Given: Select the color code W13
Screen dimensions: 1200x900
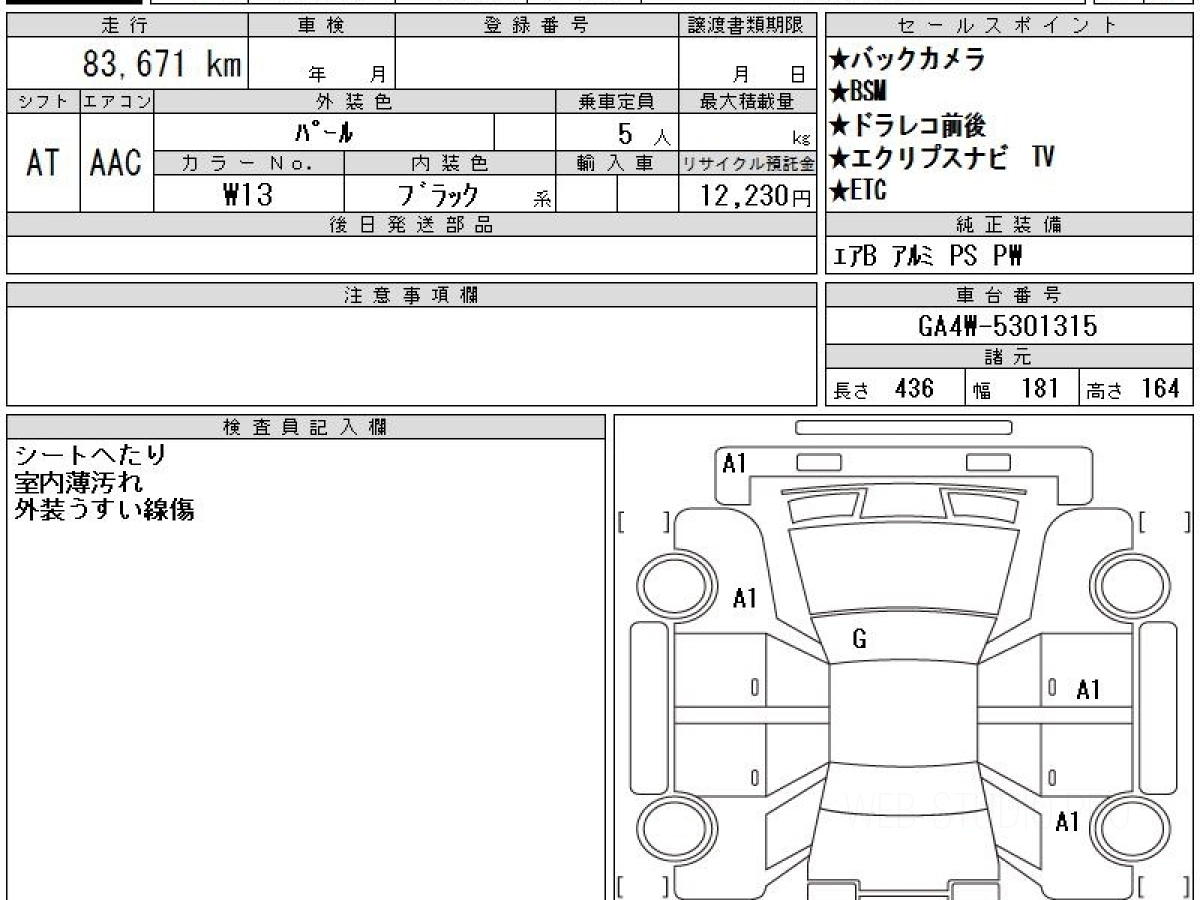Looking at the screenshot, I should coord(248,194).
